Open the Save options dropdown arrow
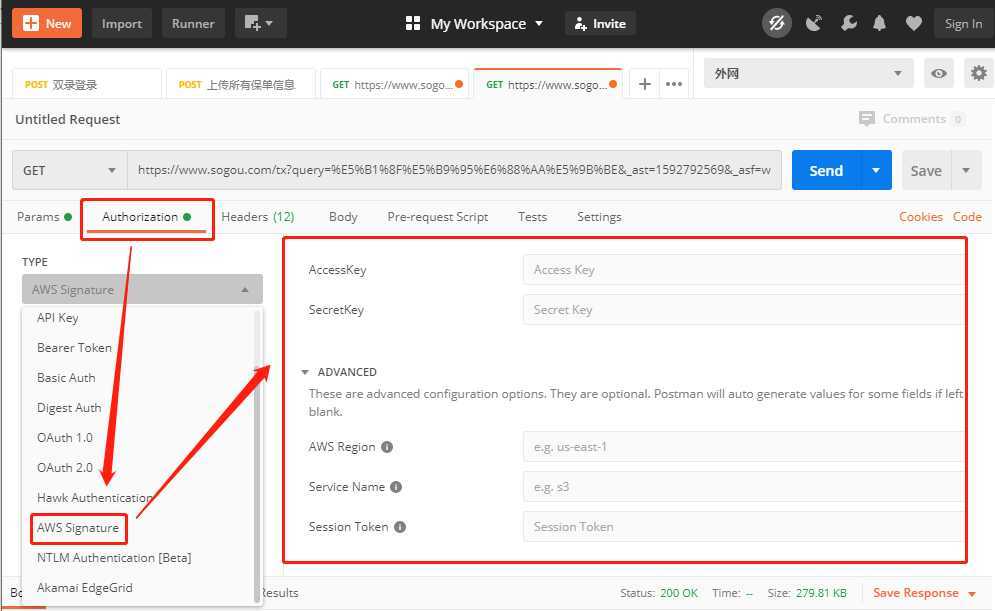Screen dimensions: 995x611 [966, 170]
